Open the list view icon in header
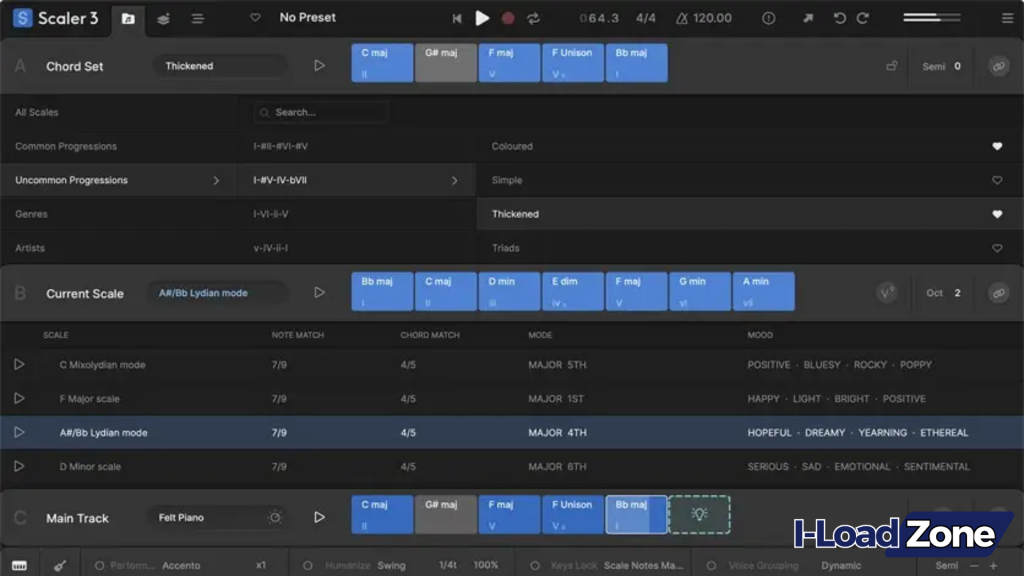This screenshot has height=576, width=1024. (198, 18)
